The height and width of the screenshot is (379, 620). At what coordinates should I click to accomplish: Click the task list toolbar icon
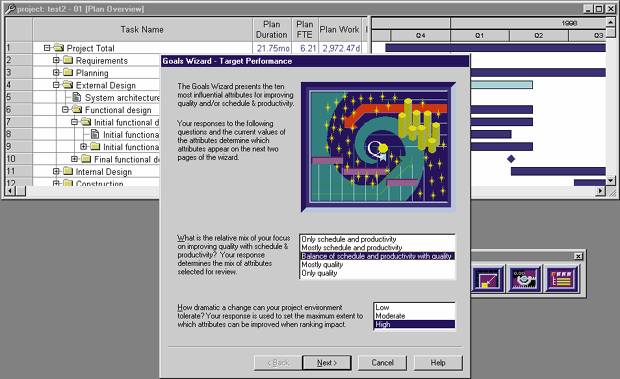click(562, 279)
